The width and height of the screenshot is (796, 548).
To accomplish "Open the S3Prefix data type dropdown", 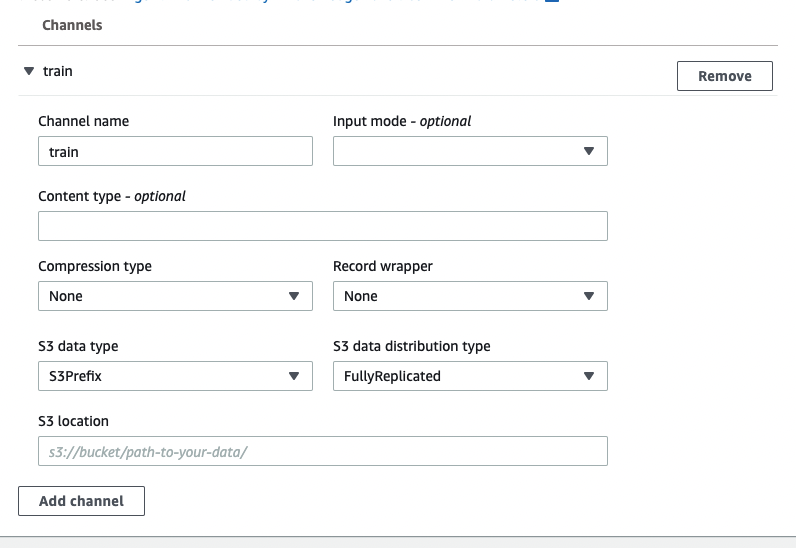I will (165, 376).
